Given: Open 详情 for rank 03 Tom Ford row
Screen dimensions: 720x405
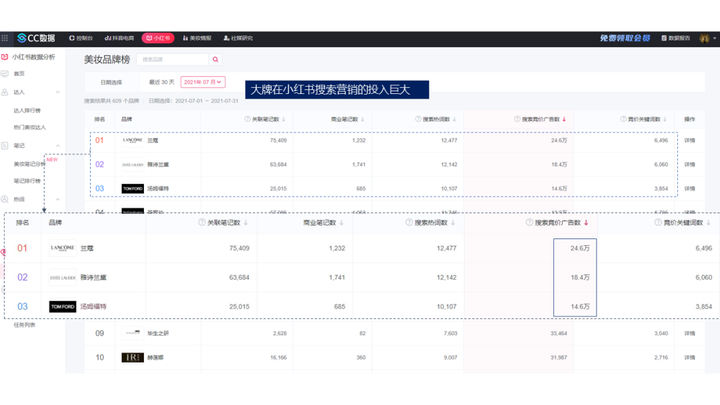Looking at the screenshot, I should (x=690, y=189).
